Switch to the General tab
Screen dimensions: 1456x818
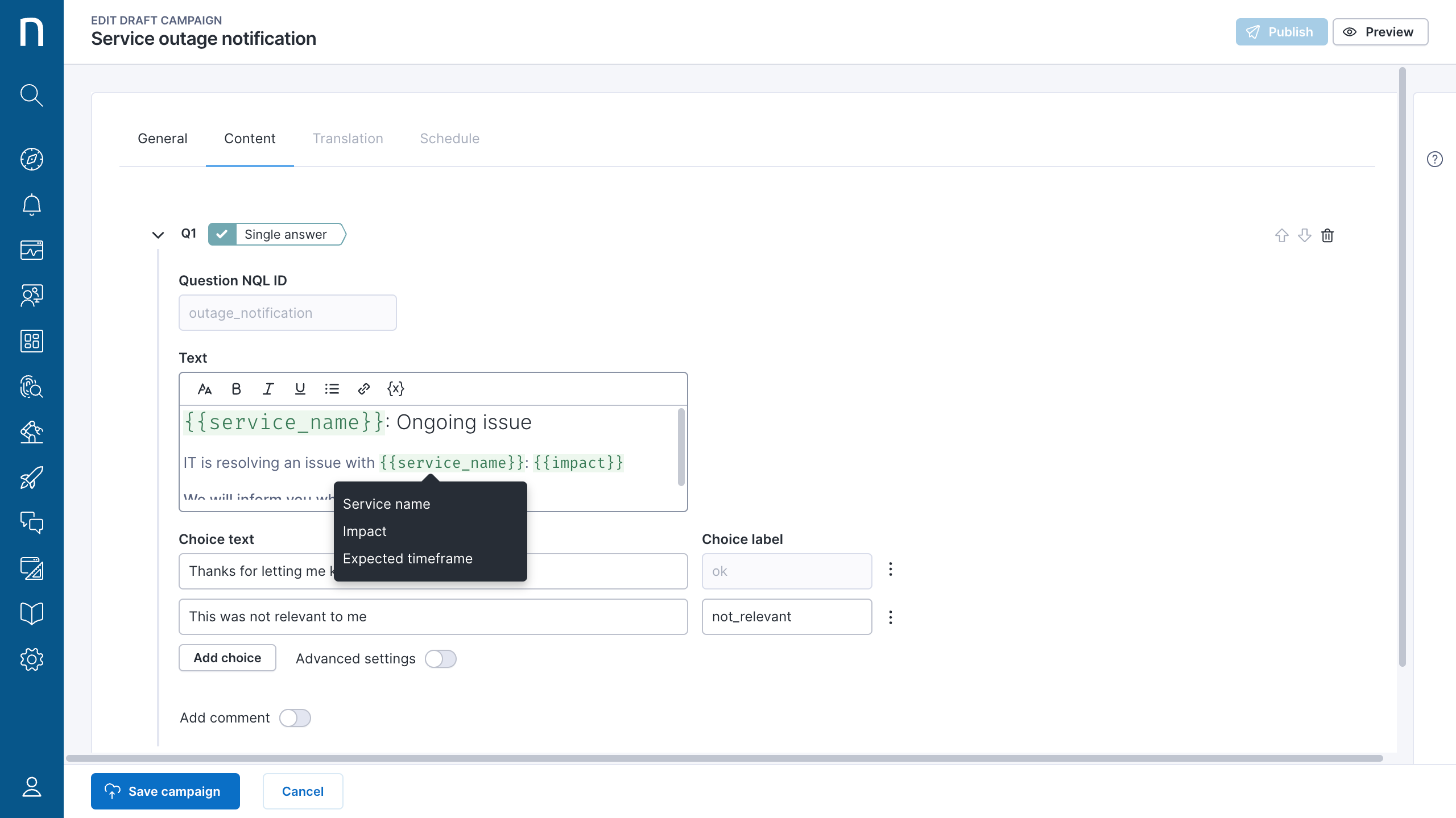point(162,139)
